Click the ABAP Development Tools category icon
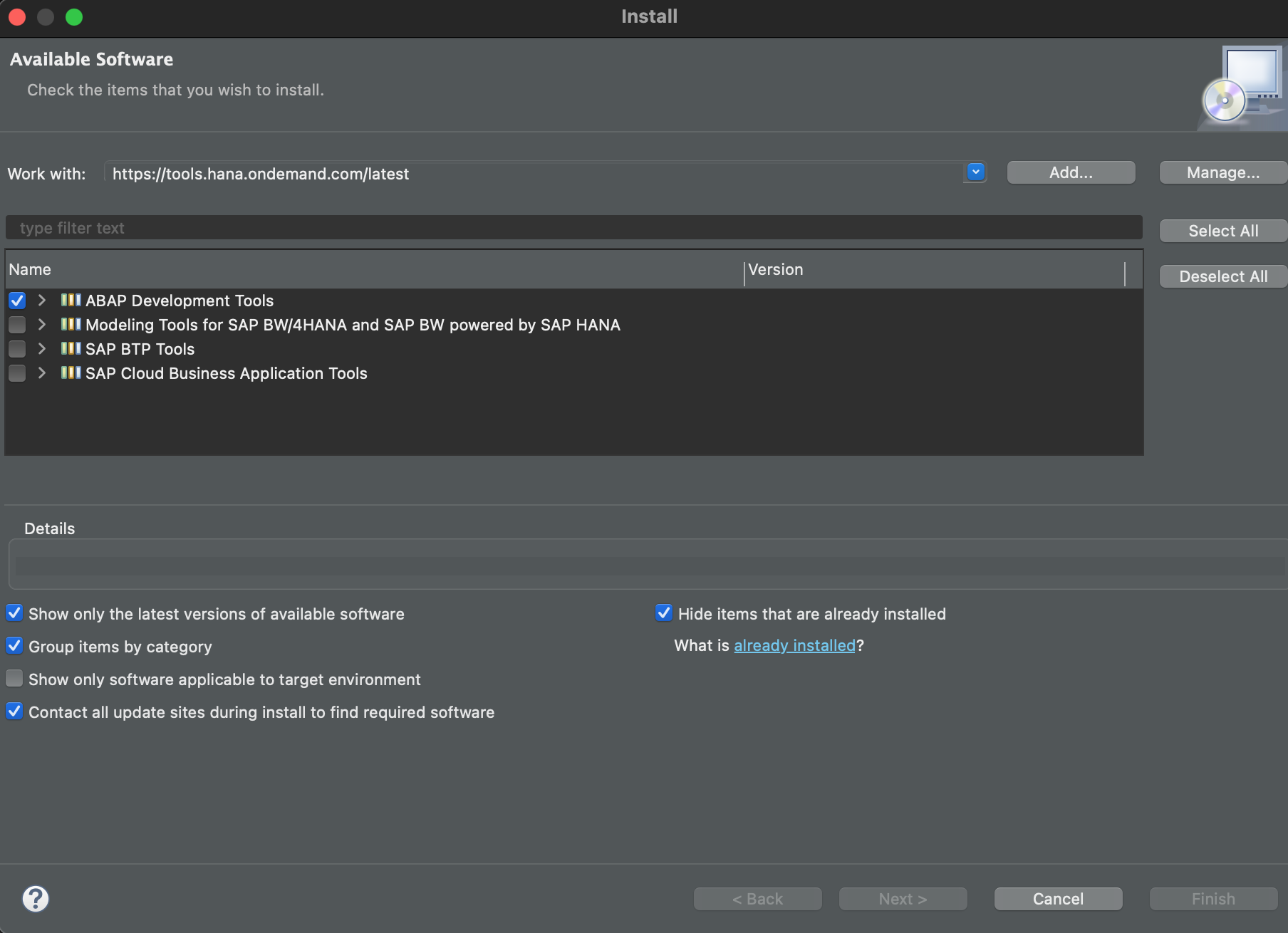This screenshot has height=933, width=1288. coord(71,300)
